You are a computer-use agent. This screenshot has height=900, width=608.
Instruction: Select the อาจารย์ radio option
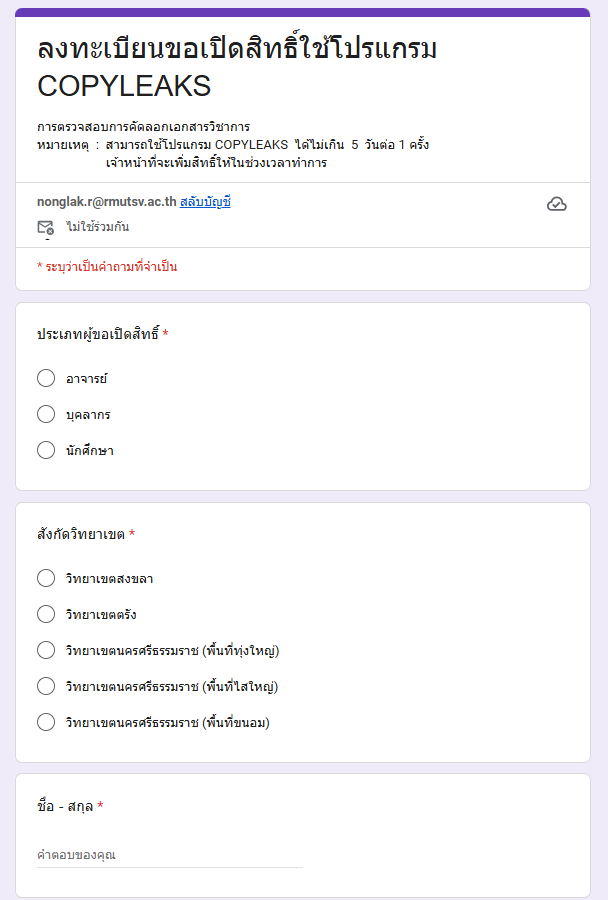[x=46, y=378]
